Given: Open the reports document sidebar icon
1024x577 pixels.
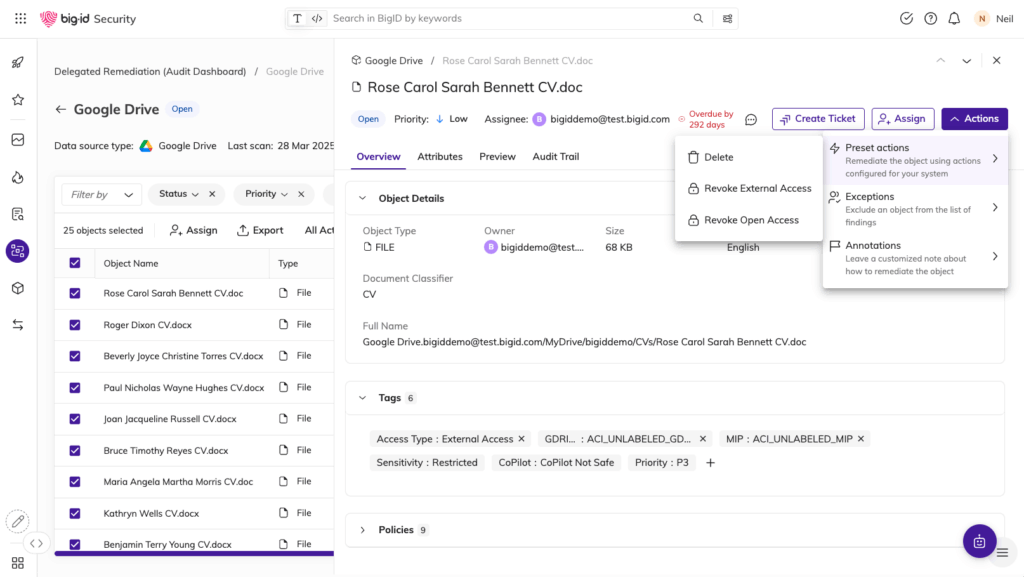Looking at the screenshot, I should coord(18,214).
